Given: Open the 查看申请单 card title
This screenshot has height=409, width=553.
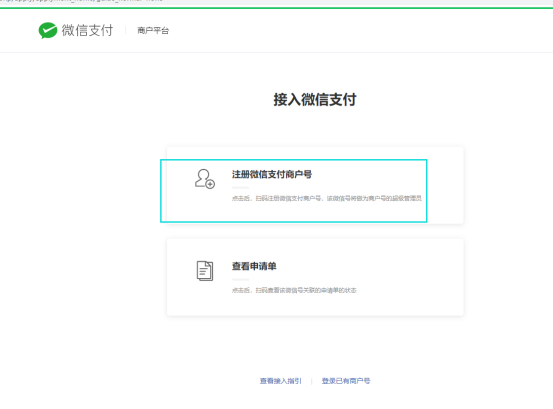Looking at the screenshot, I should (254, 266).
